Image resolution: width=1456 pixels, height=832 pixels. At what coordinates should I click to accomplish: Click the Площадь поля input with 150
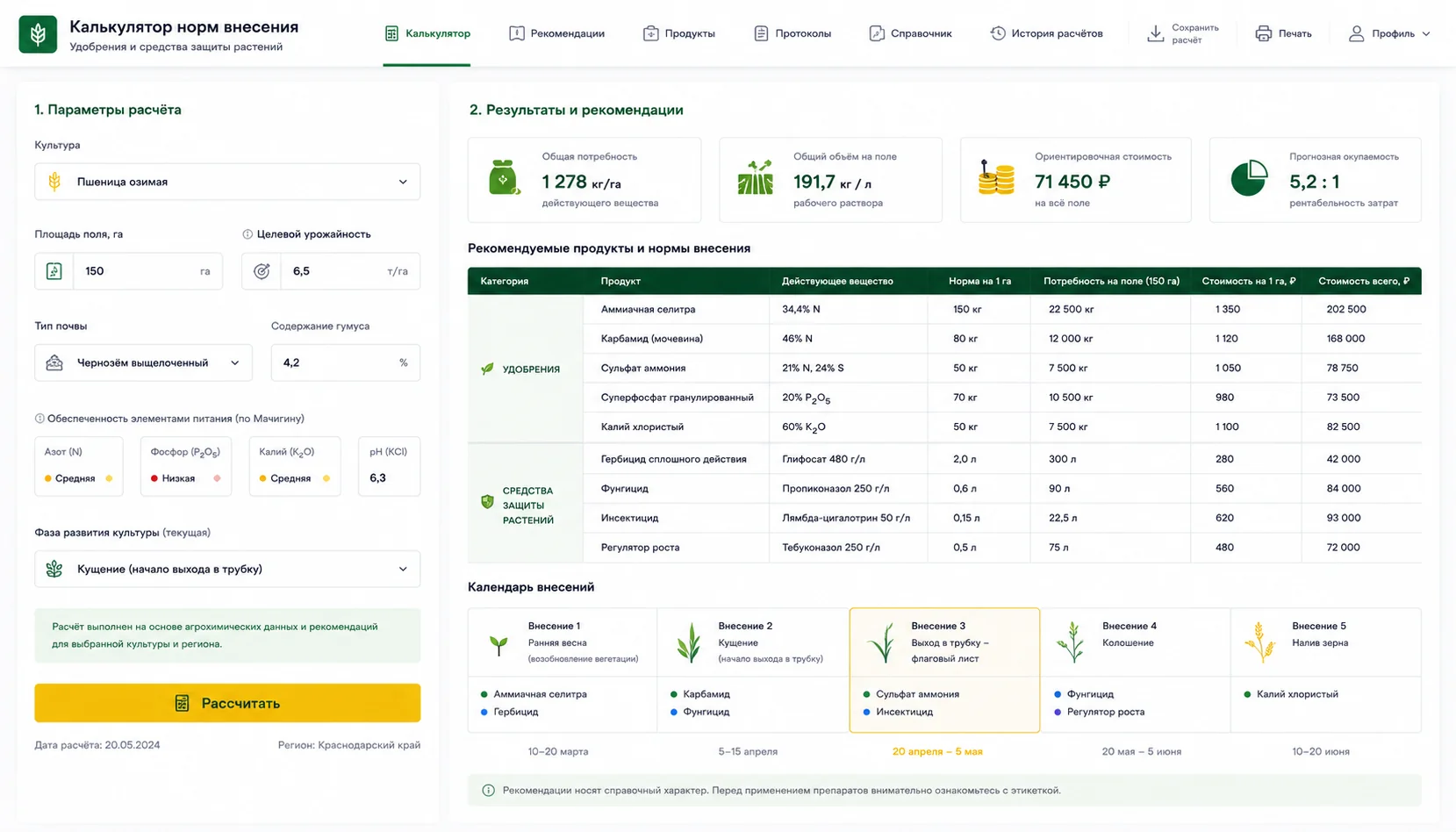tap(128, 271)
